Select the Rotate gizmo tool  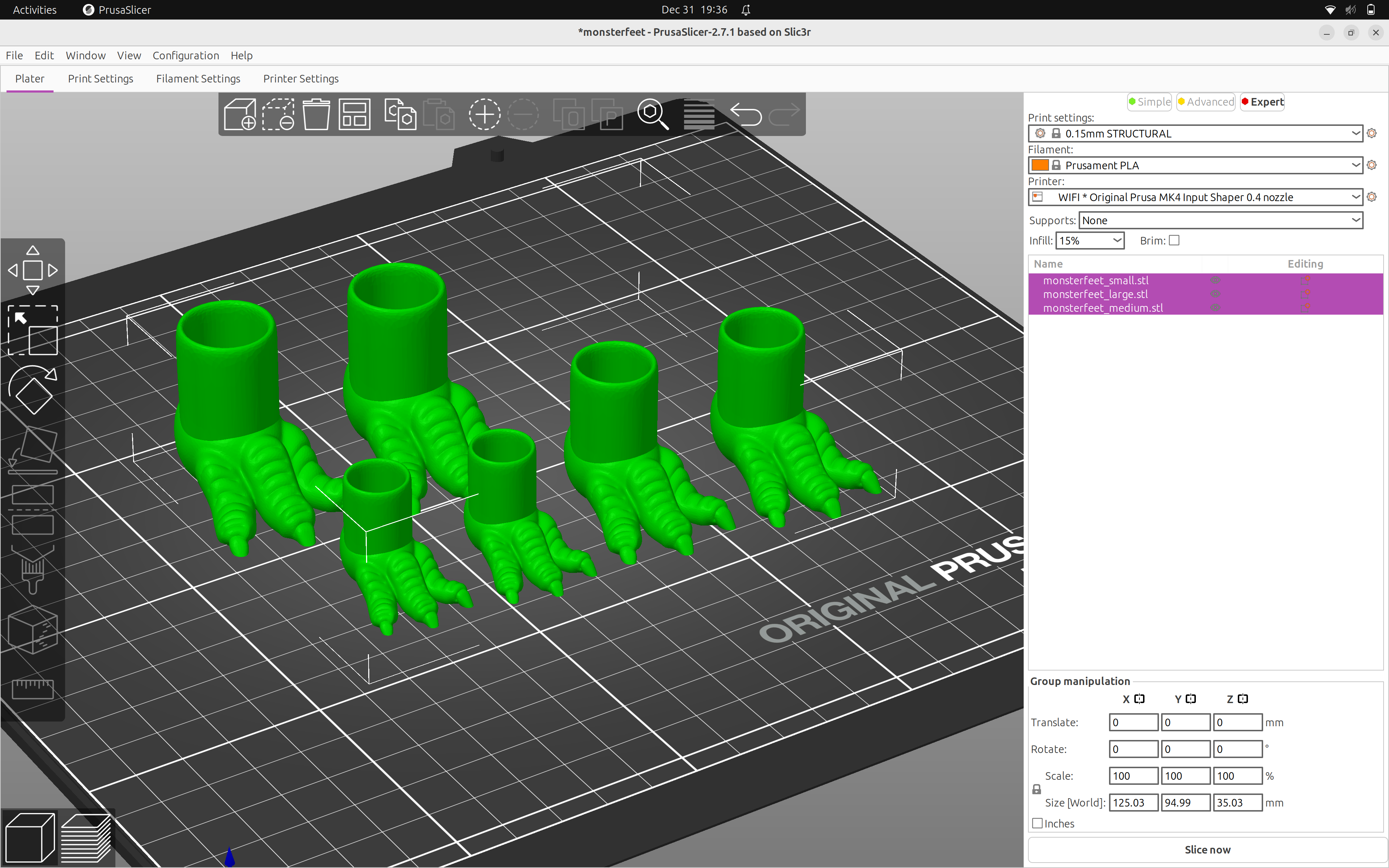[x=33, y=390]
